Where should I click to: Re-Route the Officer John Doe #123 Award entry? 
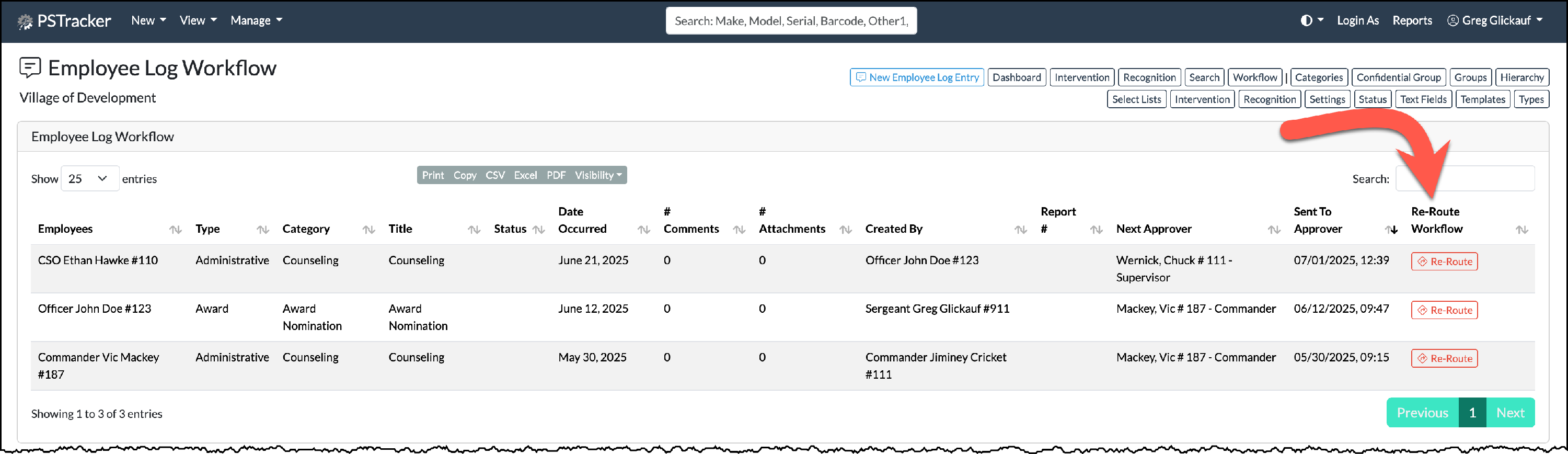1444,310
